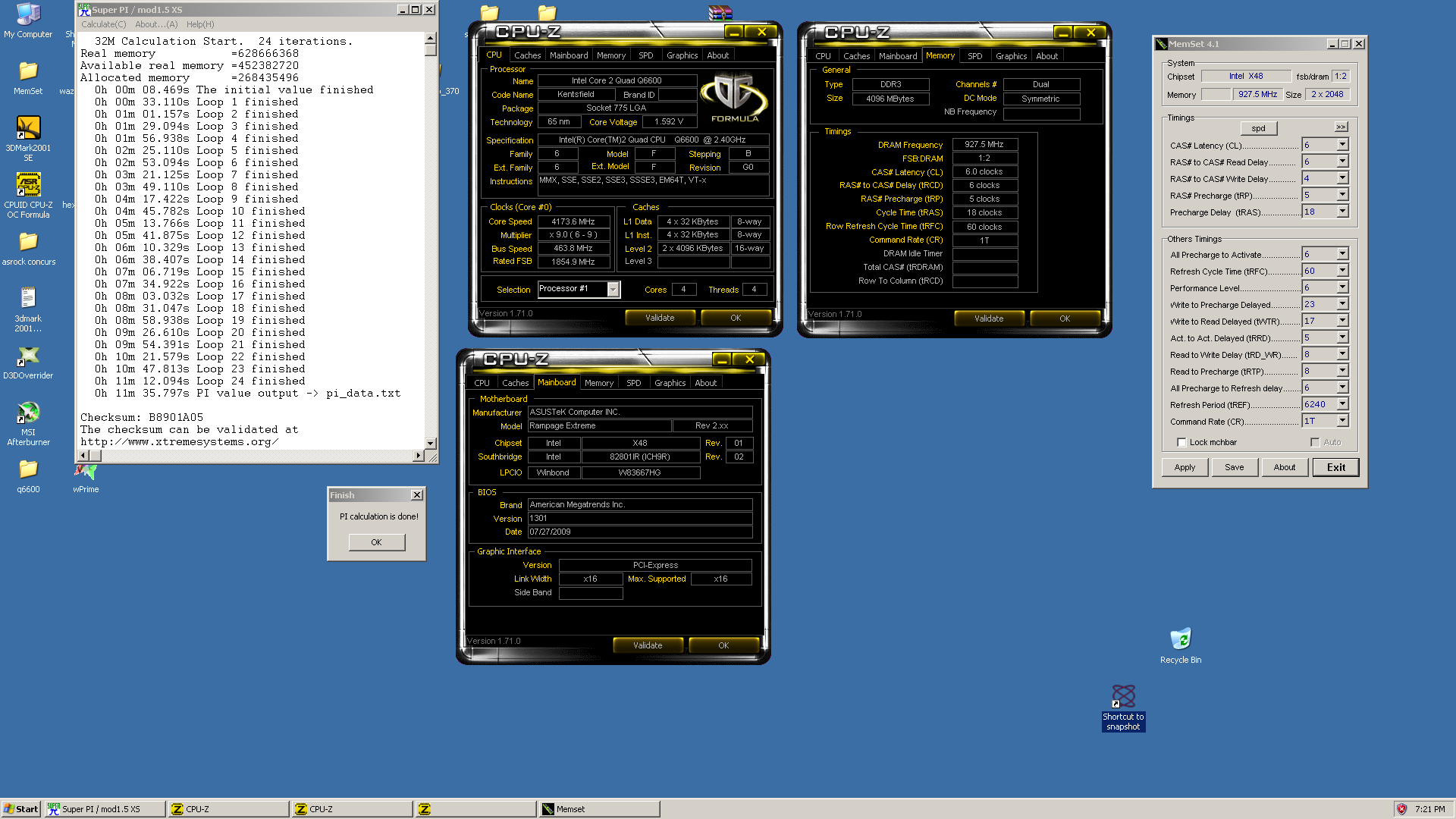The height and width of the screenshot is (819, 1456).
Task: Expand Refresh Period (tREF) dropdown
Action: (x=1342, y=404)
